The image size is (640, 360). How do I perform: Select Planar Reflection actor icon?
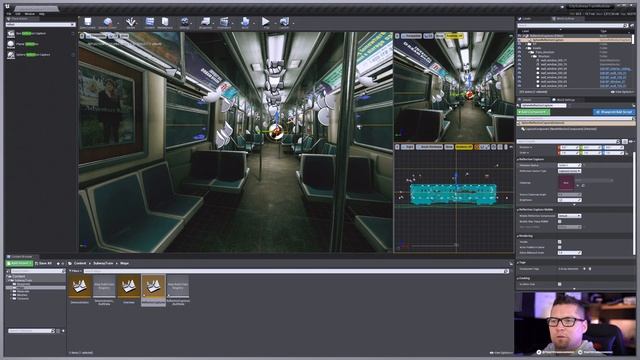(x=11, y=44)
